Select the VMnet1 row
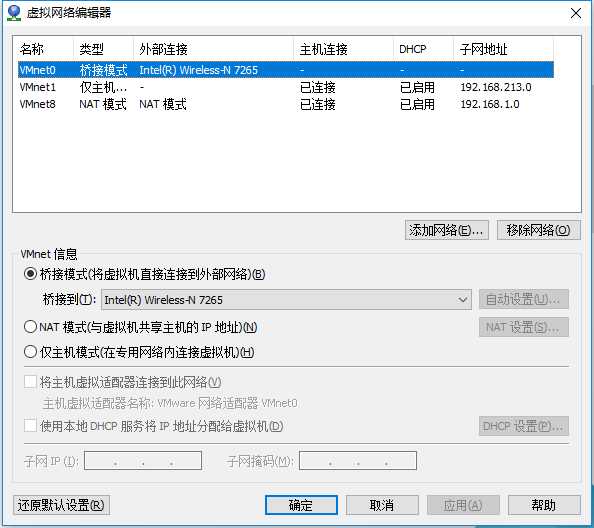 (286, 87)
